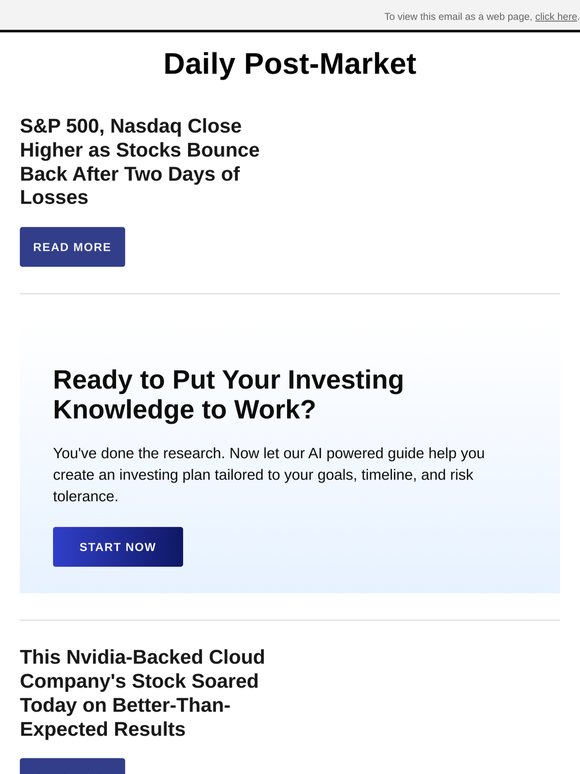Click the "Back After Two Days of" headline line
The image size is (580, 774).
point(130,174)
